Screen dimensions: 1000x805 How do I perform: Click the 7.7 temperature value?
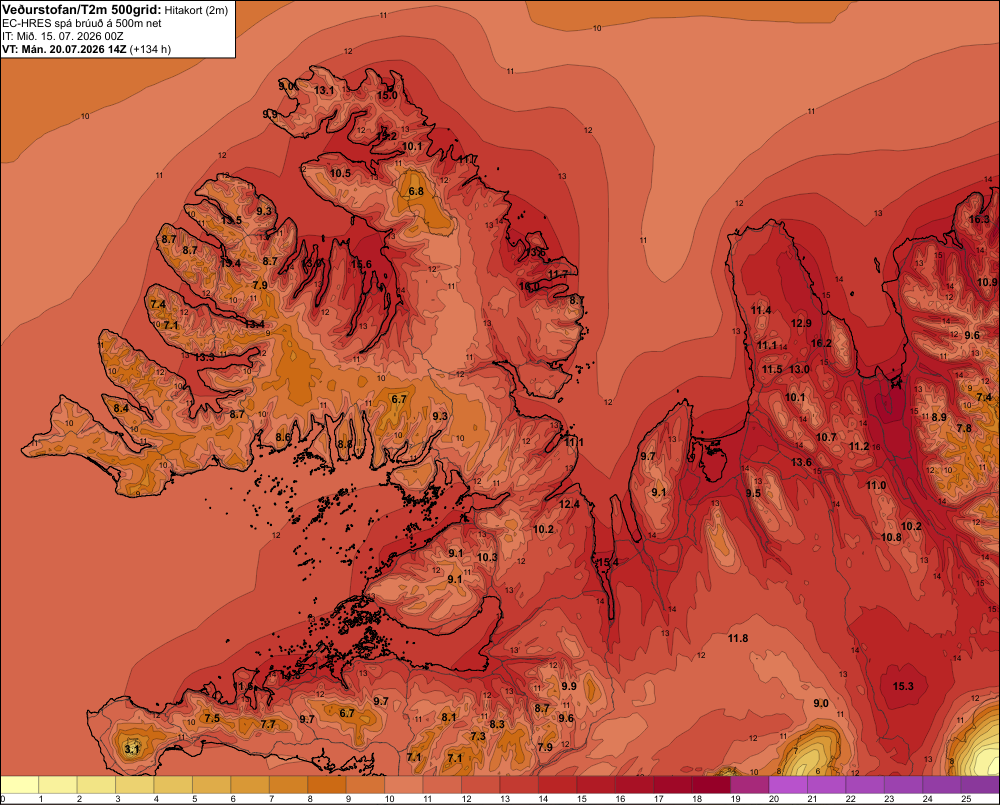pos(268,724)
